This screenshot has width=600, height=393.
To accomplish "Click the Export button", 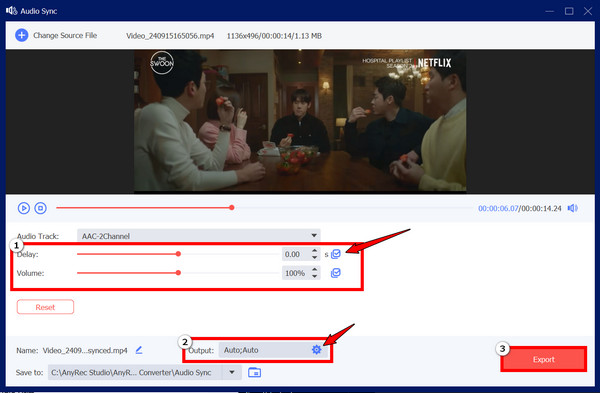I will 544,359.
